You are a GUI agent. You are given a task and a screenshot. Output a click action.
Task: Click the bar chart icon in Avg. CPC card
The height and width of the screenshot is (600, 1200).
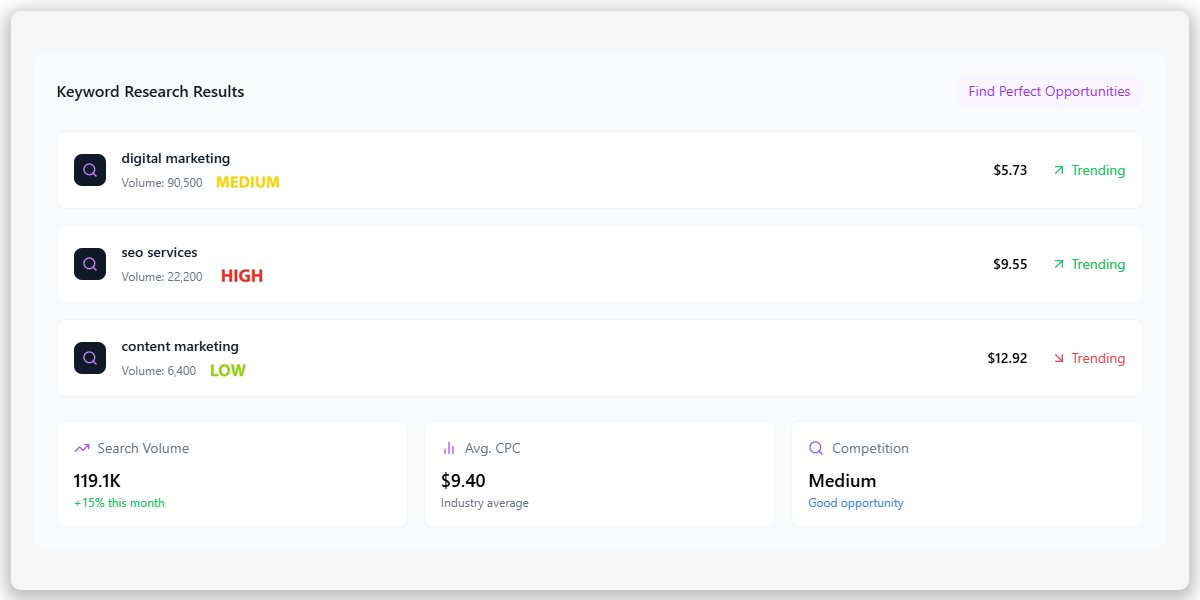coord(449,448)
